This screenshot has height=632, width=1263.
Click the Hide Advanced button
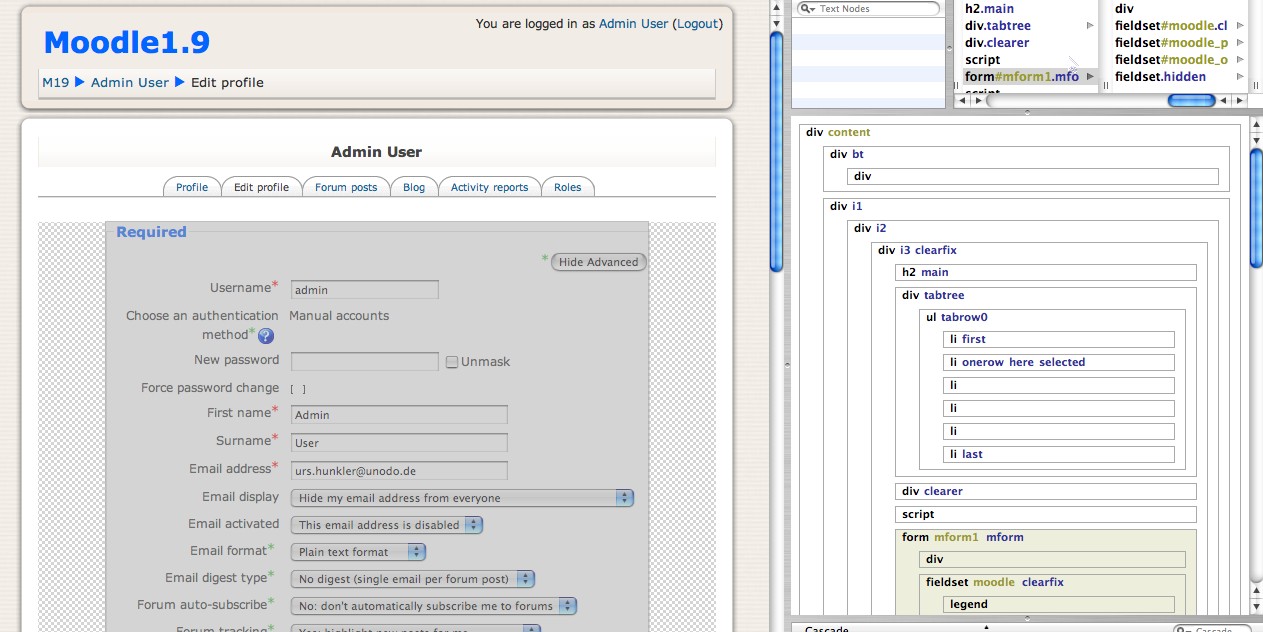click(x=598, y=262)
